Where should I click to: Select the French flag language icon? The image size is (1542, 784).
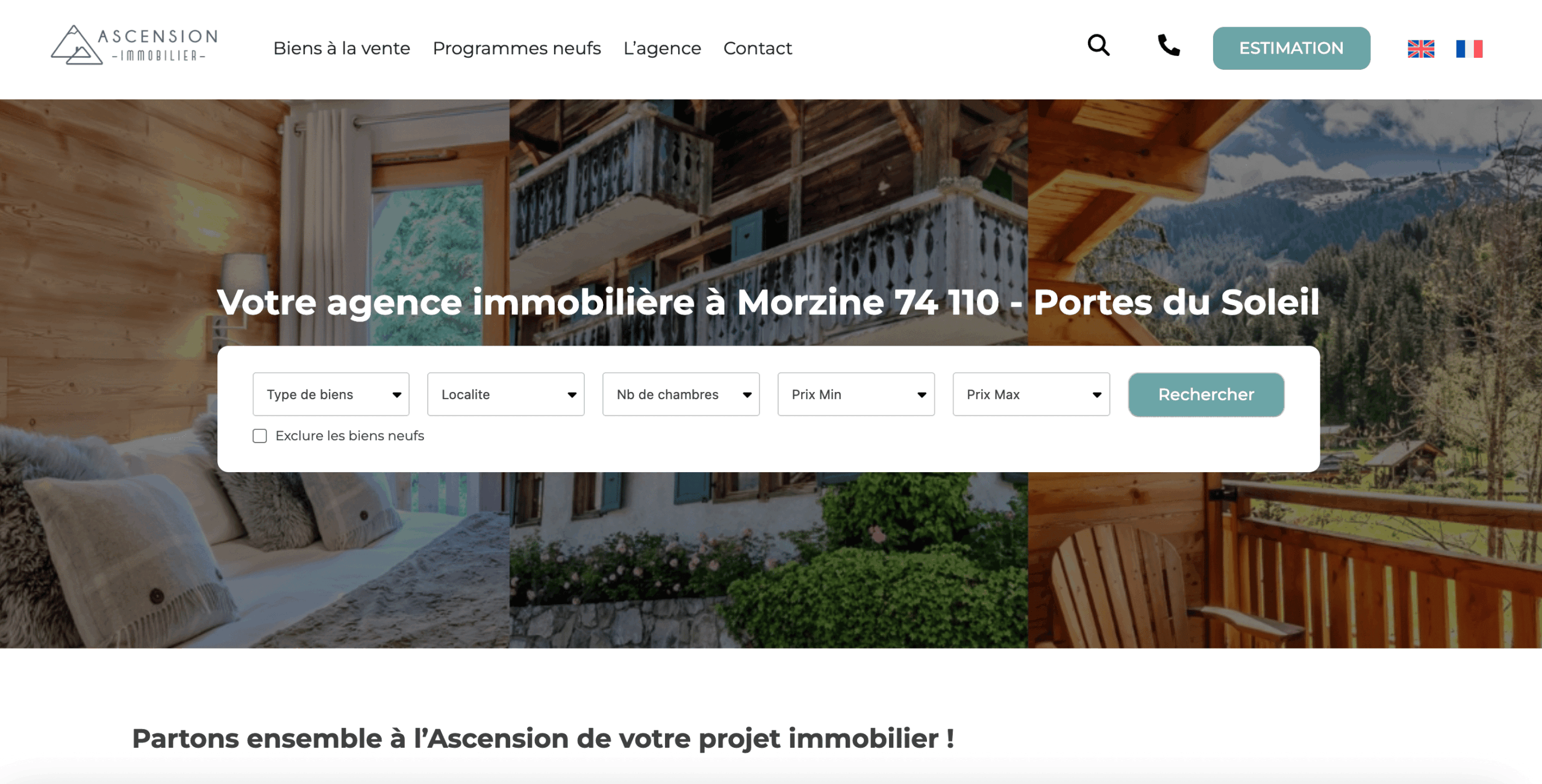tap(1469, 49)
